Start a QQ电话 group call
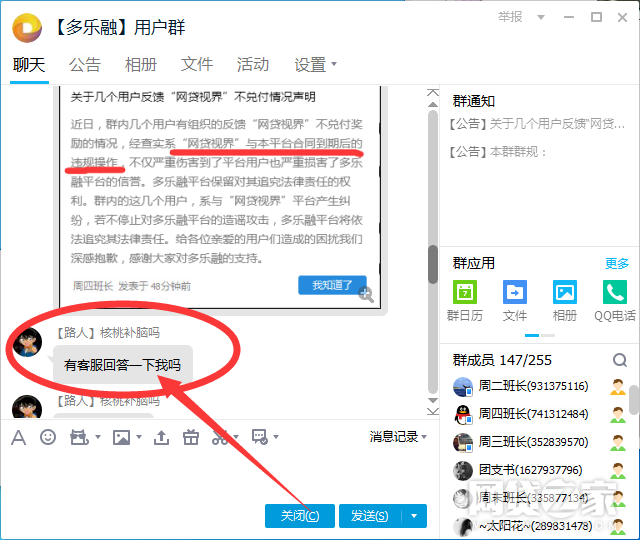Viewport: 640px width, 540px height. [x=615, y=292]
